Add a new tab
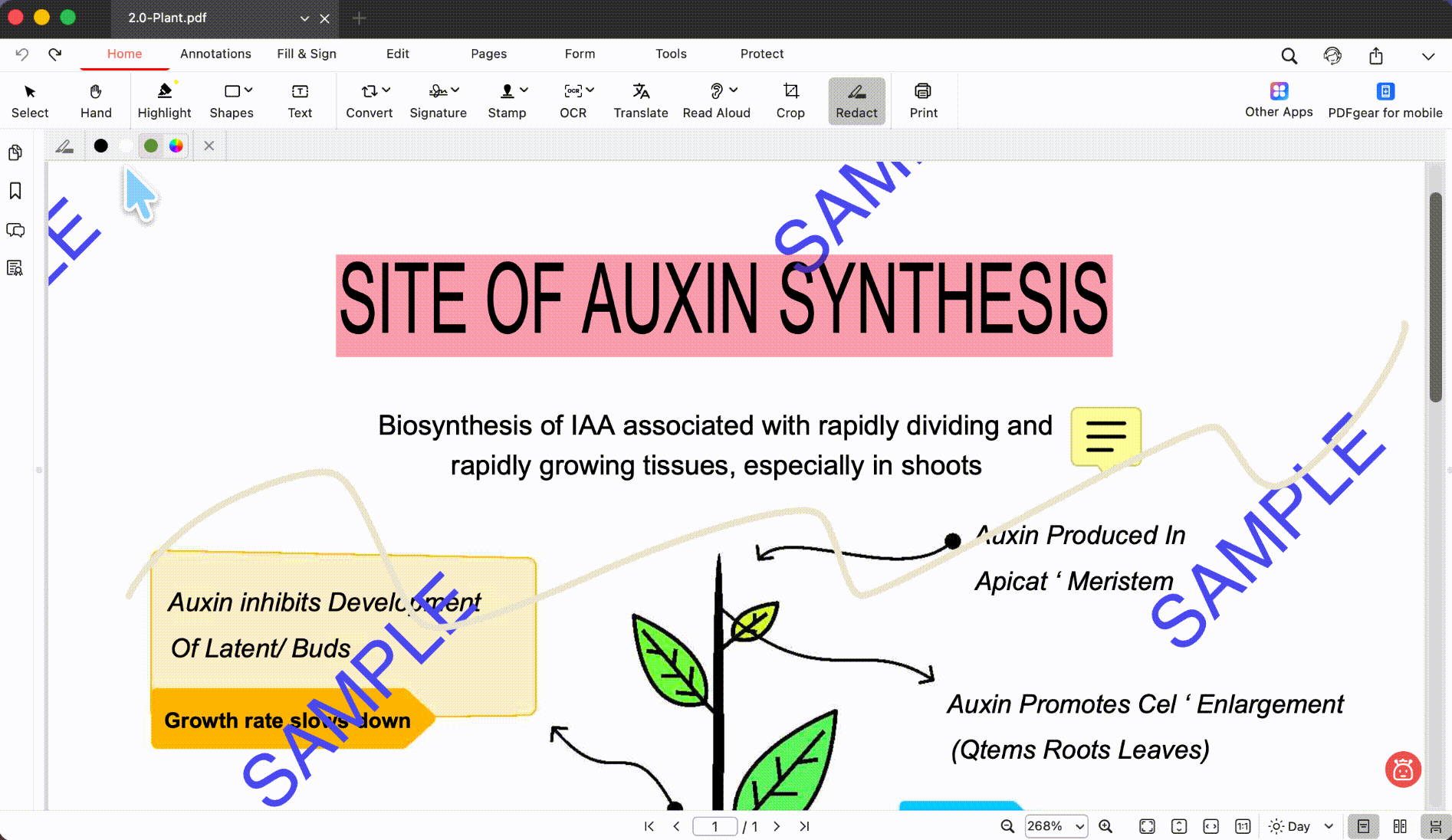Screen dimensions: 1452x840 (359, 18)
